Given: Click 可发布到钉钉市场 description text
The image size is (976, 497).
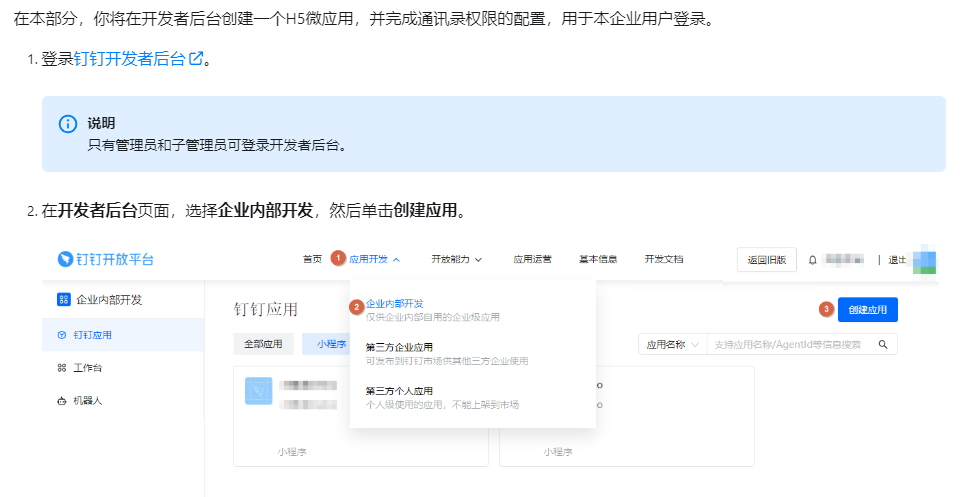Looking at the screenshot, I should (447, 361).
